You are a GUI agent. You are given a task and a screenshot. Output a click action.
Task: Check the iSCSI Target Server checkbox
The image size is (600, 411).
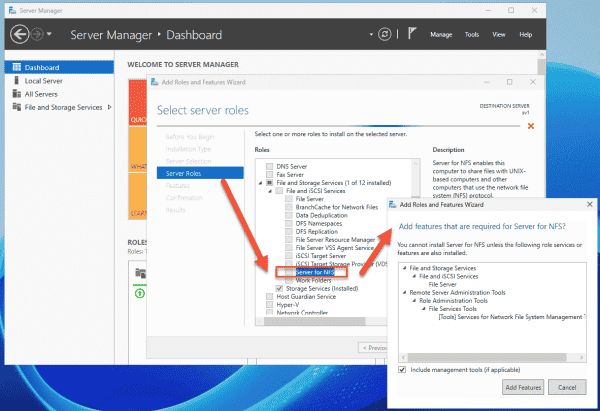tap(289, 256)
